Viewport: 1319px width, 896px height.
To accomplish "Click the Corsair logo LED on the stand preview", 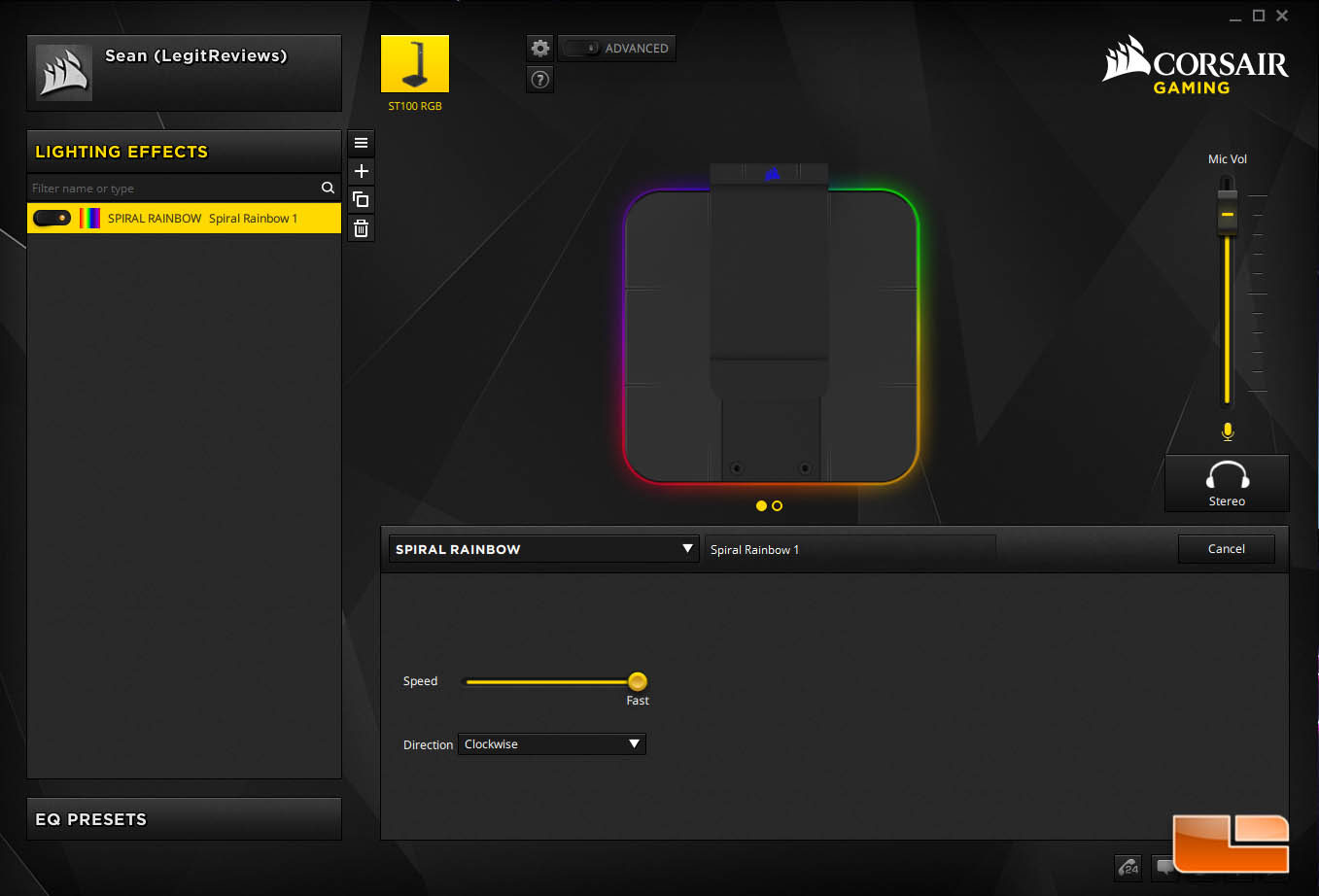I will (x=772, y=174).
